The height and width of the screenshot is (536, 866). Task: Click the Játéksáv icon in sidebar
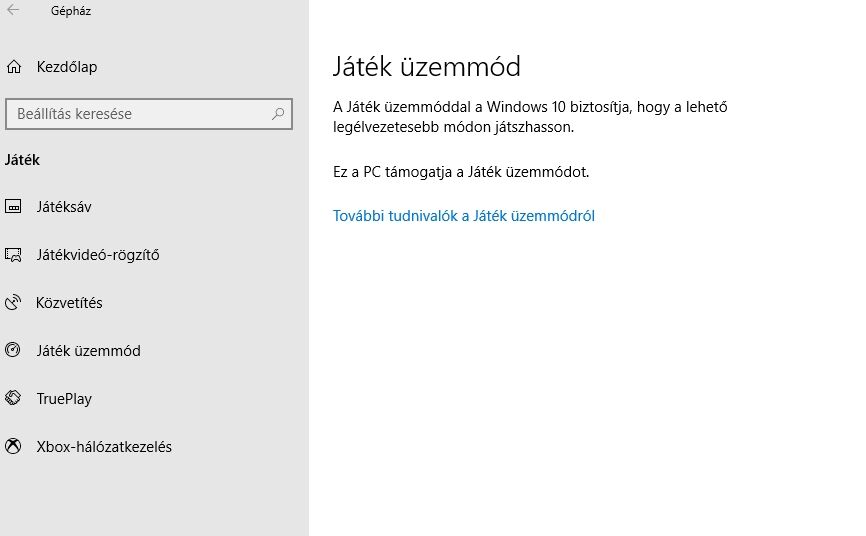14,207
